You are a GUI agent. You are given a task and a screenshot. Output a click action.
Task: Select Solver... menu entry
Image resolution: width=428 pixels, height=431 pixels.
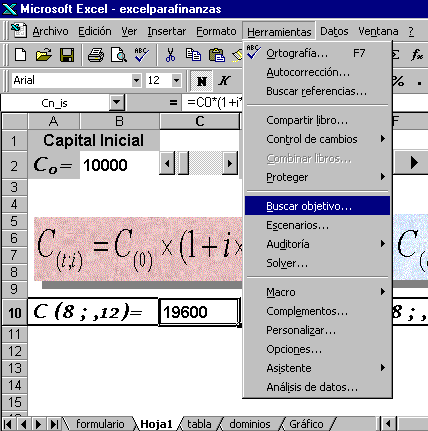(x=317, y=263)
